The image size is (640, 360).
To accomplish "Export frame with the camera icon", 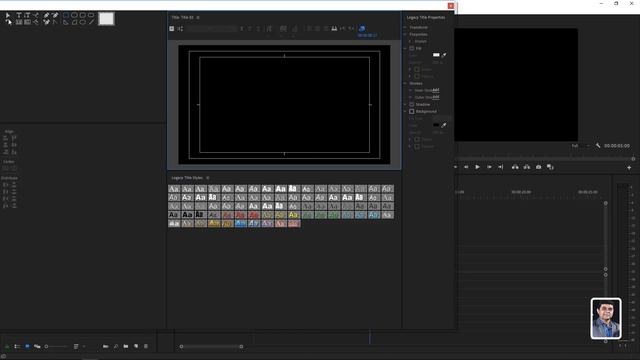I will (538, 167).
